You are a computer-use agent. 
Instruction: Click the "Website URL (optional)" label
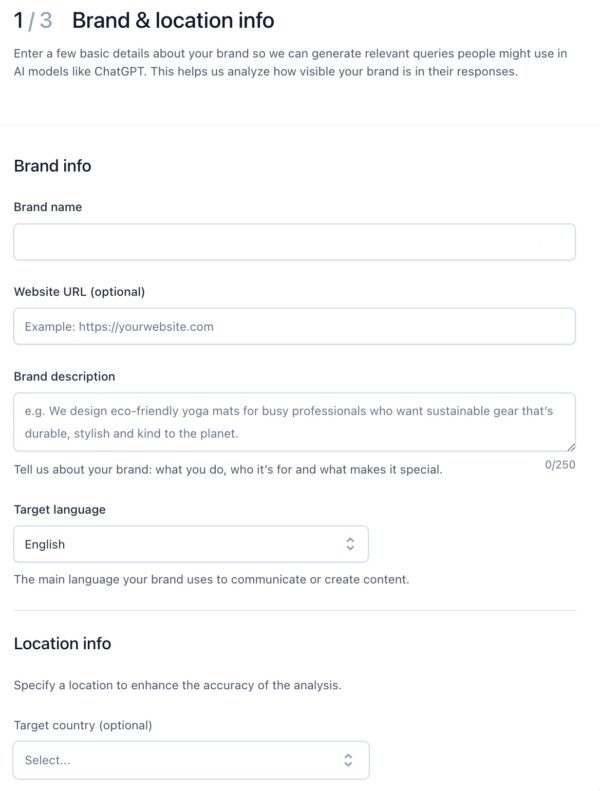click(x=79, y=292)
